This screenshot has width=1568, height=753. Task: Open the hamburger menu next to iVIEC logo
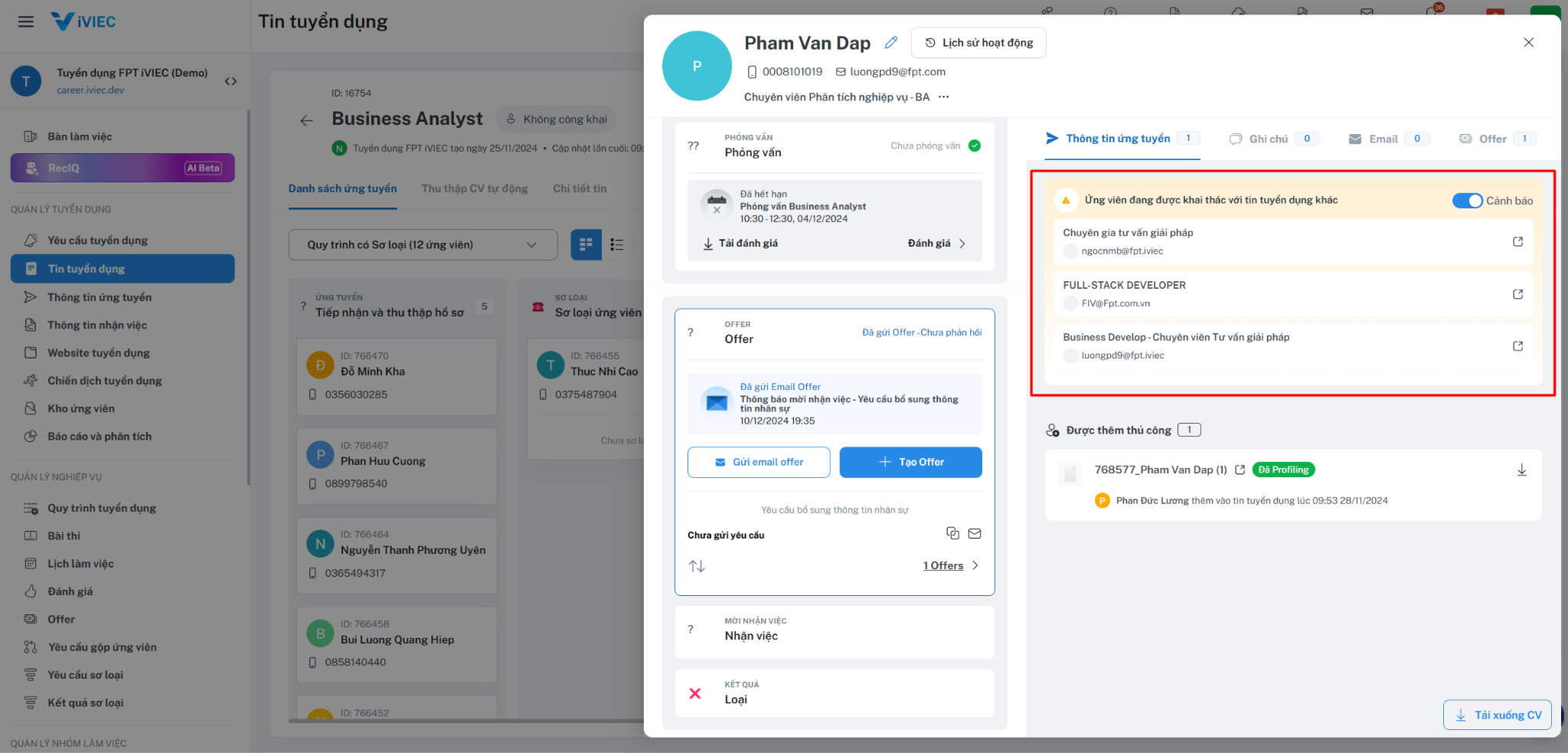26,21
